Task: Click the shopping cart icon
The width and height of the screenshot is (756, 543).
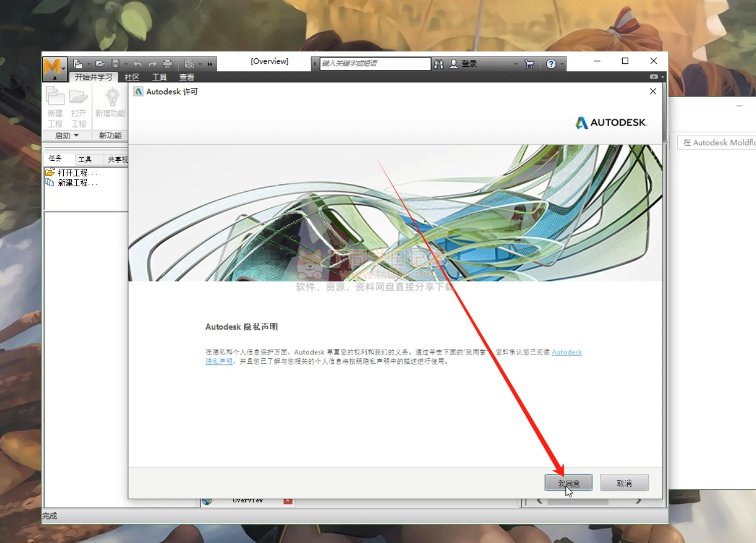Action: pos(529,64)
